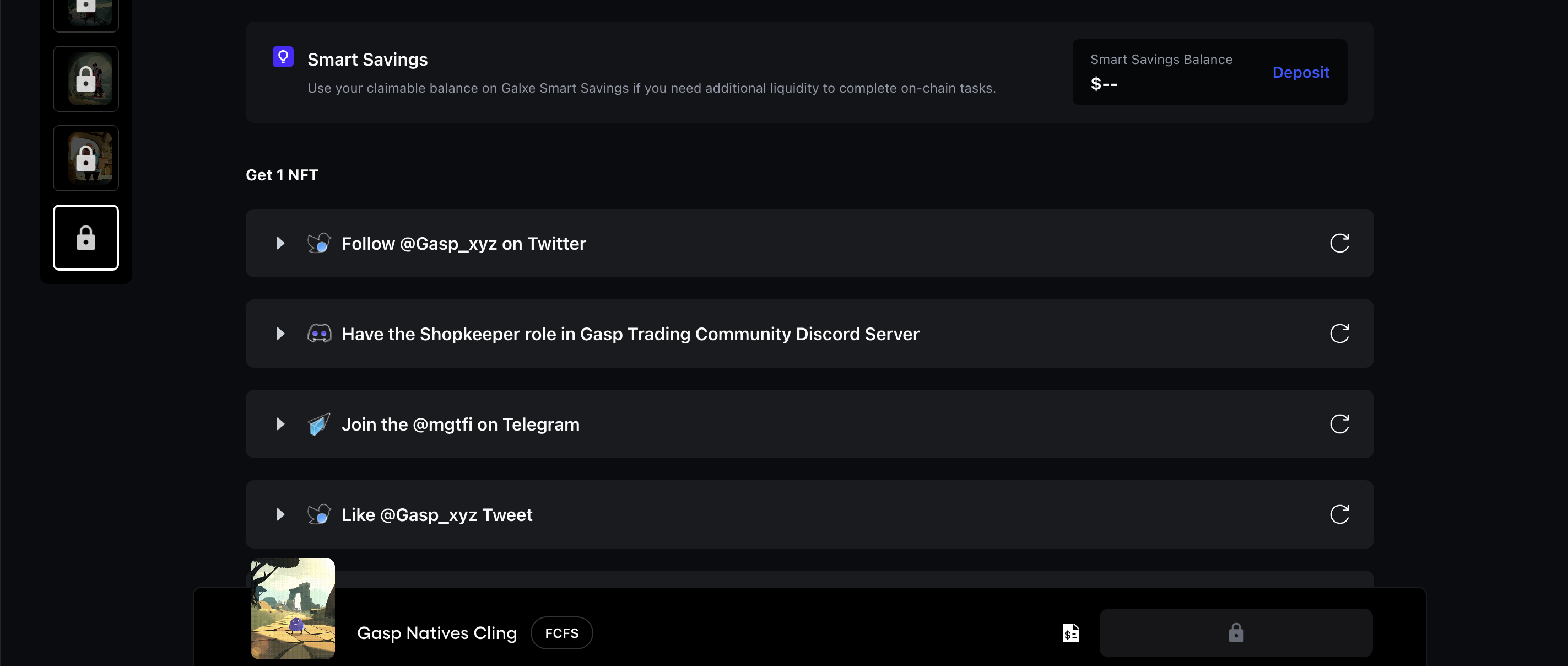Screen dimensions: 1568x666
Task: Refresh the Like @Gasp_xyz Tweet task
Action: [1339, 514]
